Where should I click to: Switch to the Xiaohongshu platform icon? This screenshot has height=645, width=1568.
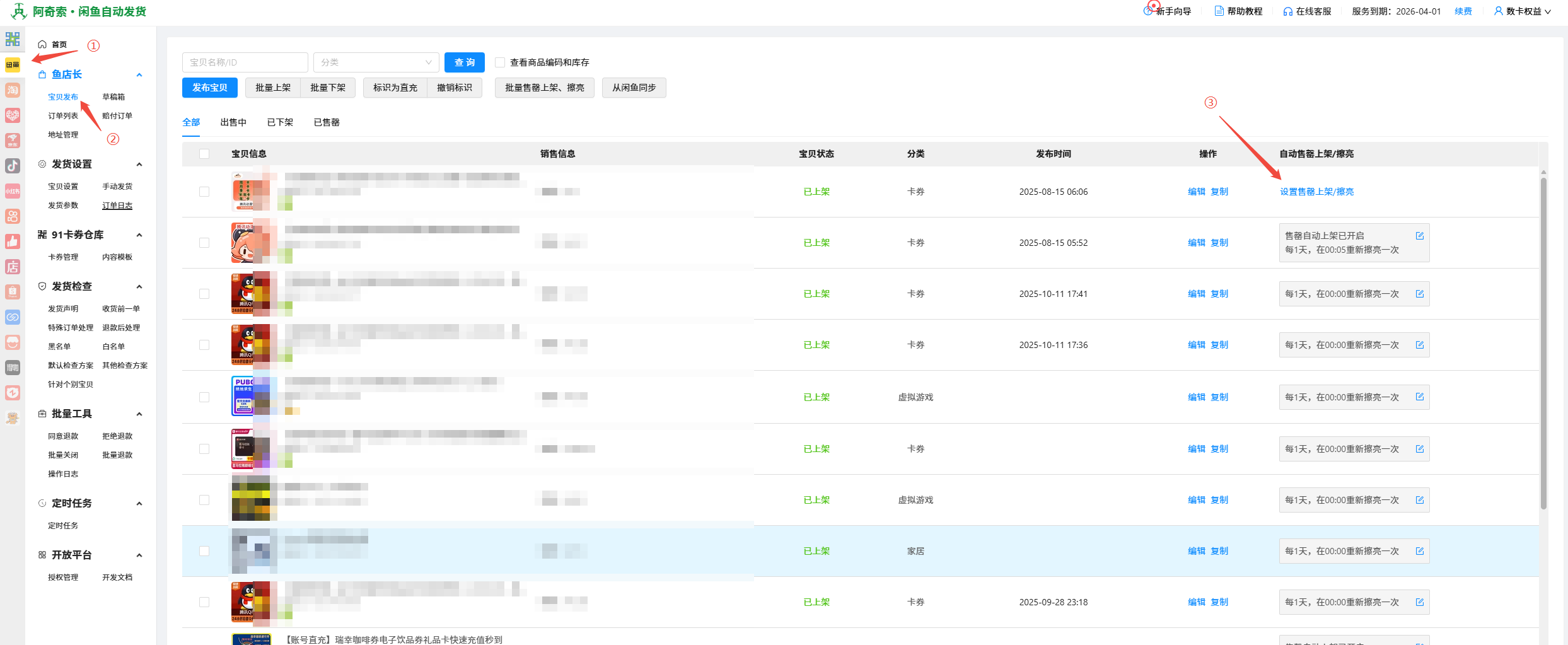coord(13,191)
